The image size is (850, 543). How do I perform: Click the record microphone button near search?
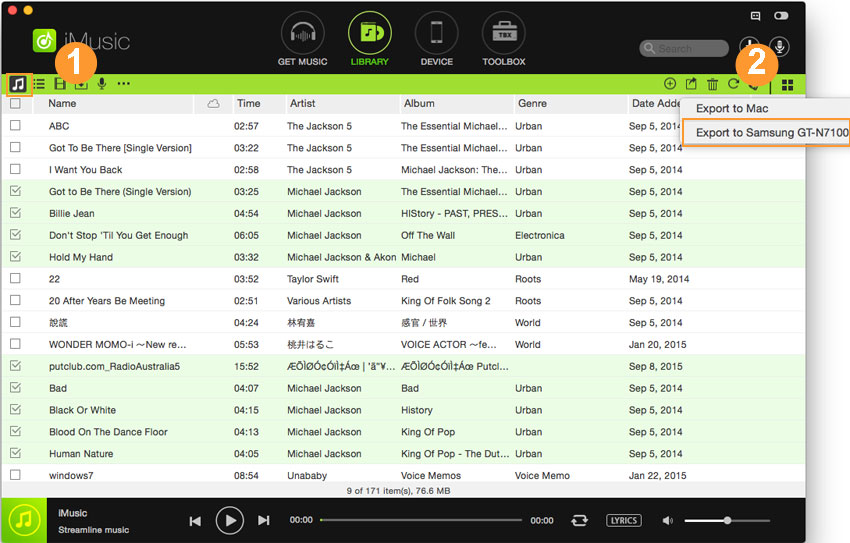(x=778, y=47)
